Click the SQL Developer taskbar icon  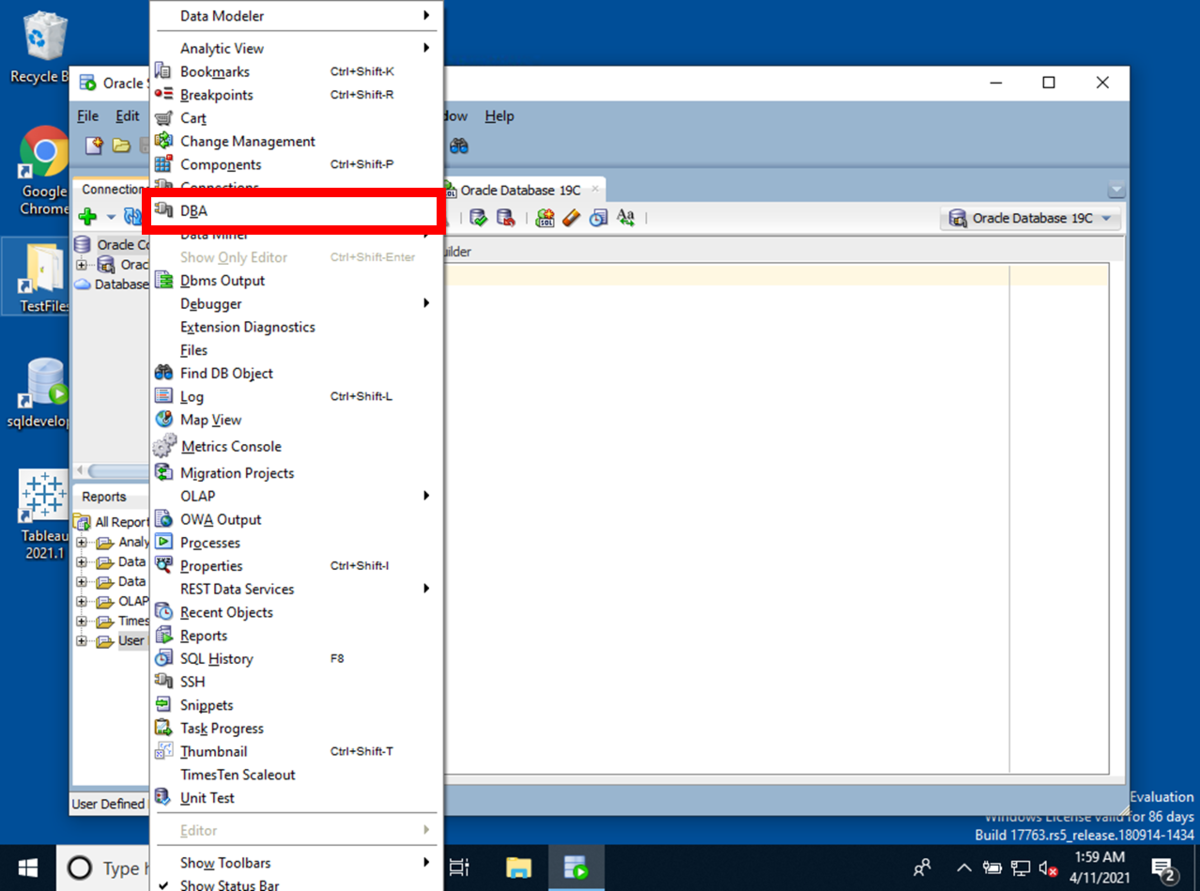click(x=575, y=867)
